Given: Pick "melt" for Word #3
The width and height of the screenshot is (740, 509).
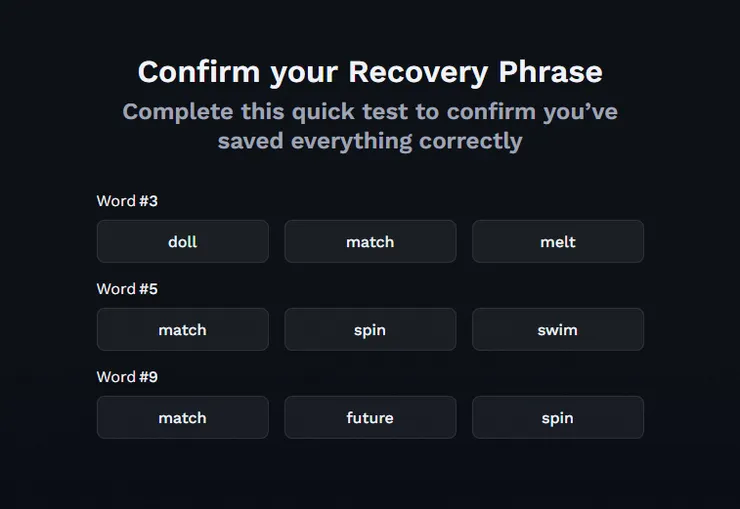Looking at the screenshot, I should [x=557, y=242].
